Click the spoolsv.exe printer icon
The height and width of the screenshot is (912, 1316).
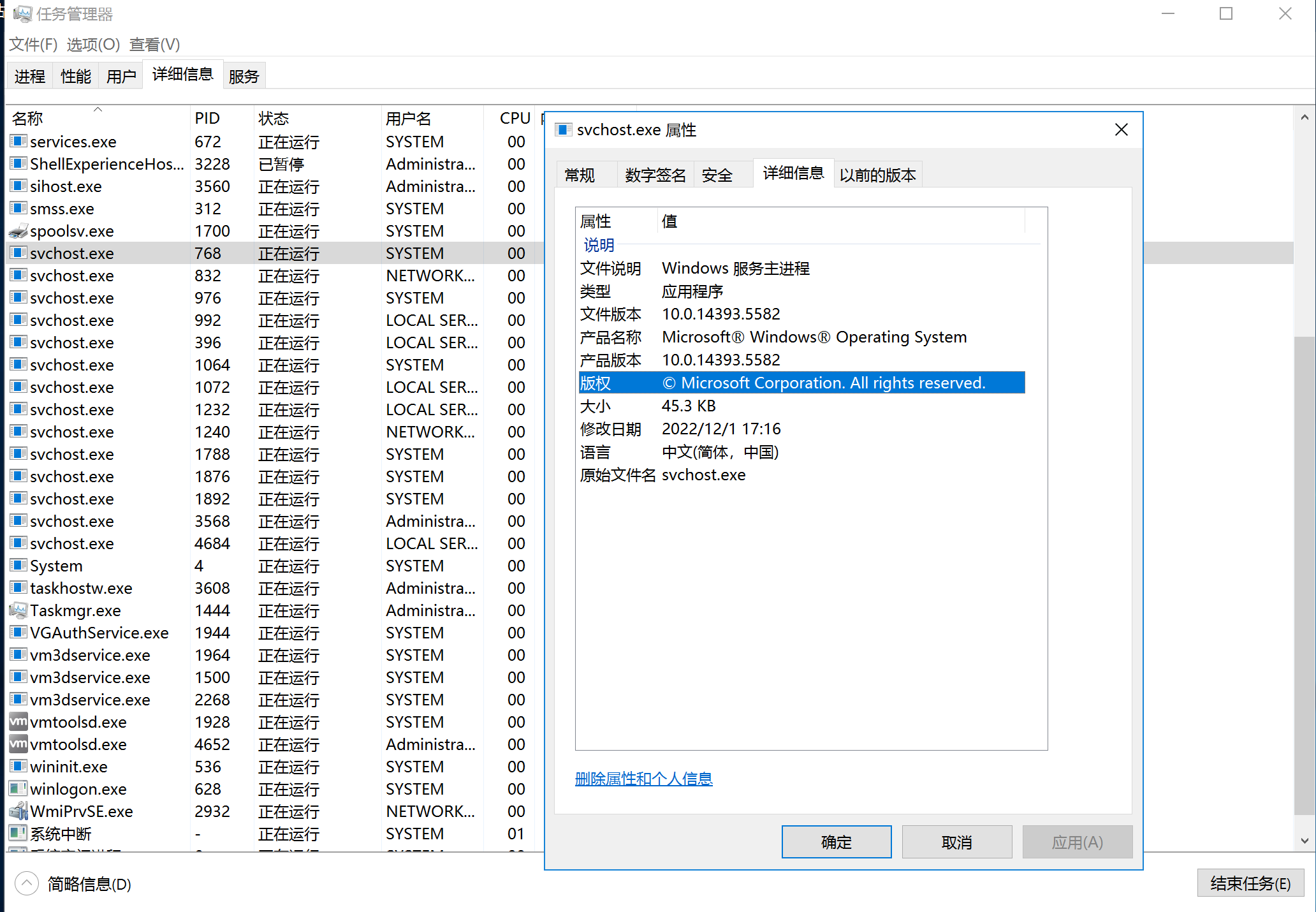[18, 231]
